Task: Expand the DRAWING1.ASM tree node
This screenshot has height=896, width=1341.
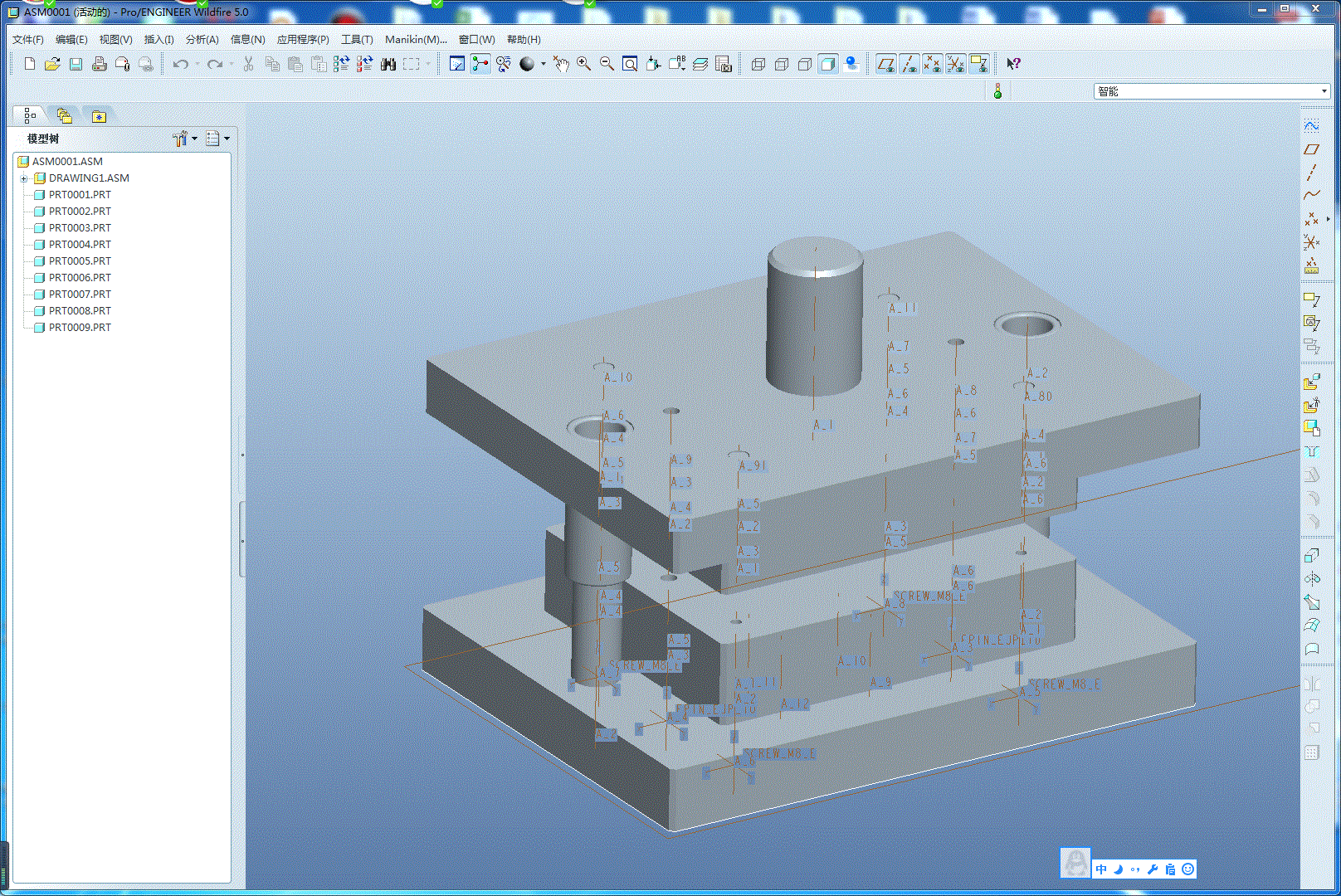Action: click(24, 178)
